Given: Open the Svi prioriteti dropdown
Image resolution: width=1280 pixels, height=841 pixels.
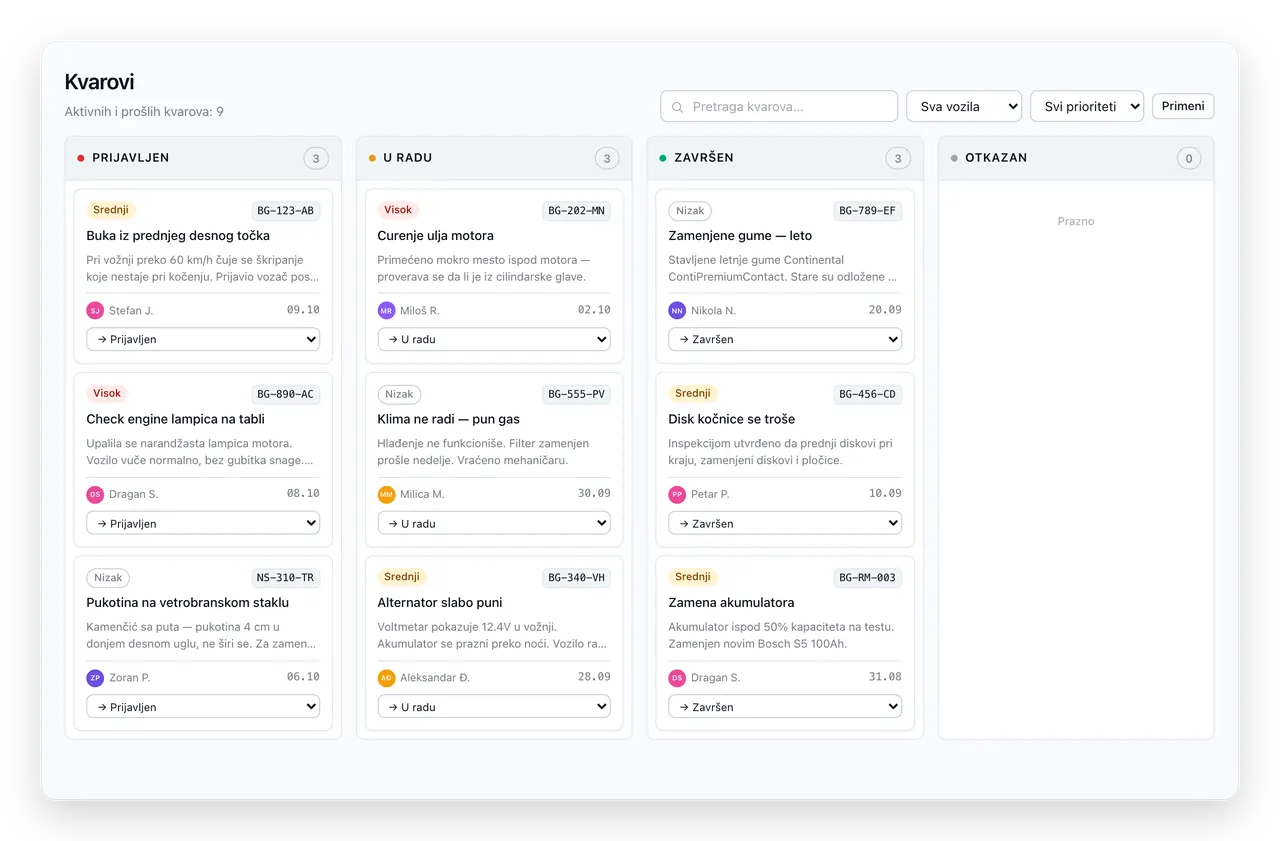Looking at the screenshot, I should click(1087, 106).
